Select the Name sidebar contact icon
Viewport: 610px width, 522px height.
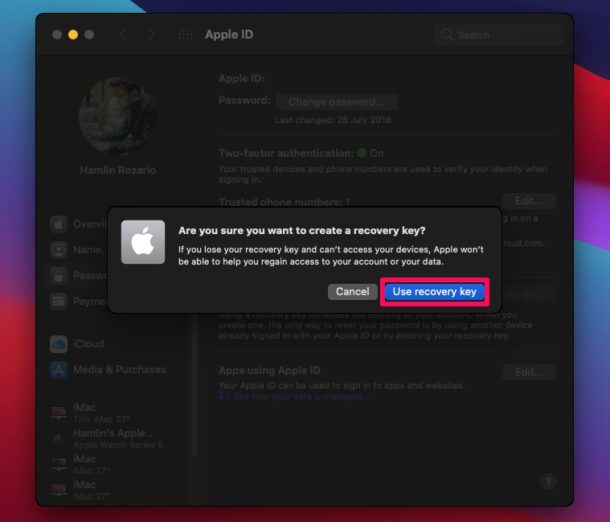(59, 250)
